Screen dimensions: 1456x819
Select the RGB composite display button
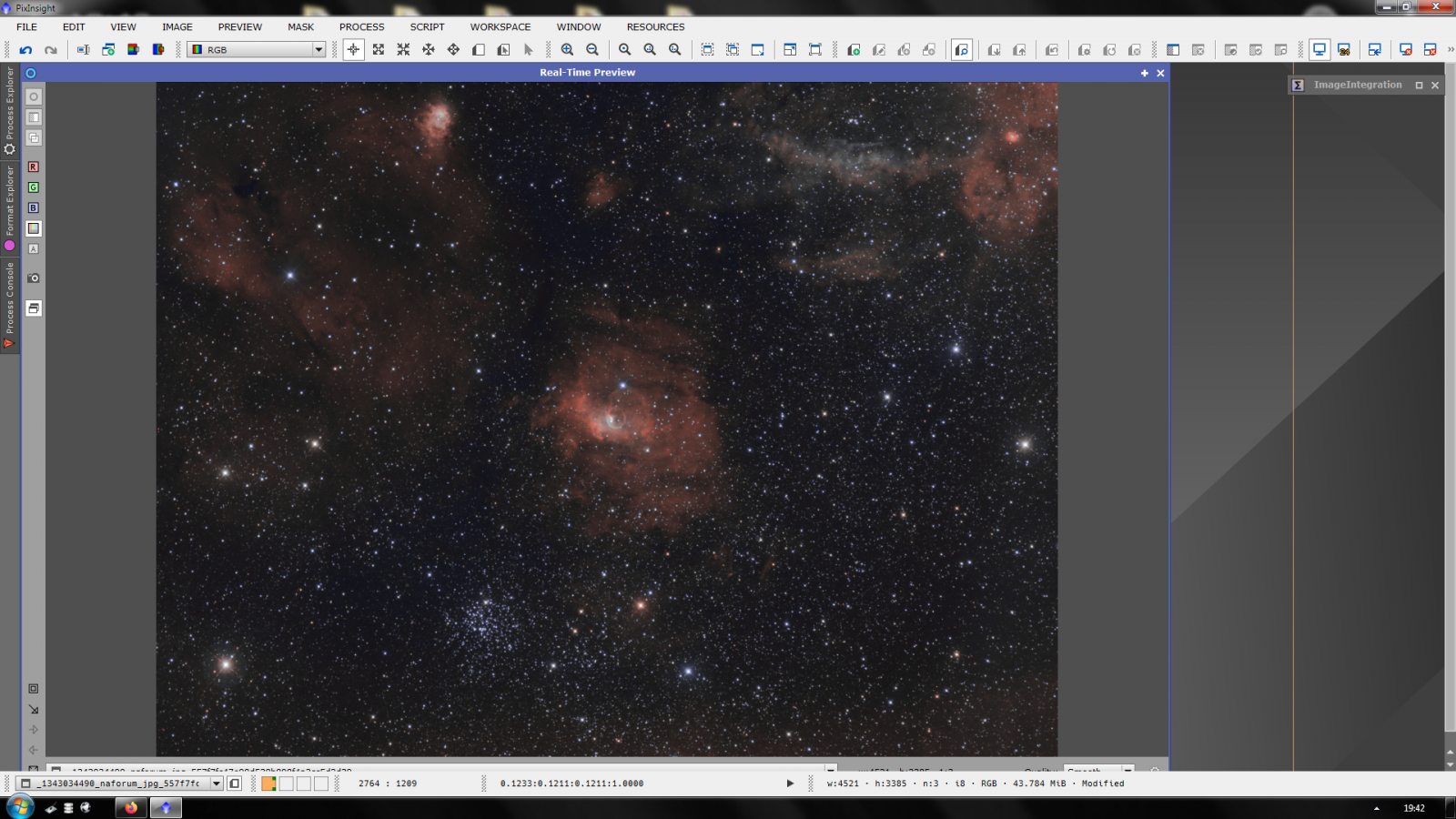coord(34,228)
